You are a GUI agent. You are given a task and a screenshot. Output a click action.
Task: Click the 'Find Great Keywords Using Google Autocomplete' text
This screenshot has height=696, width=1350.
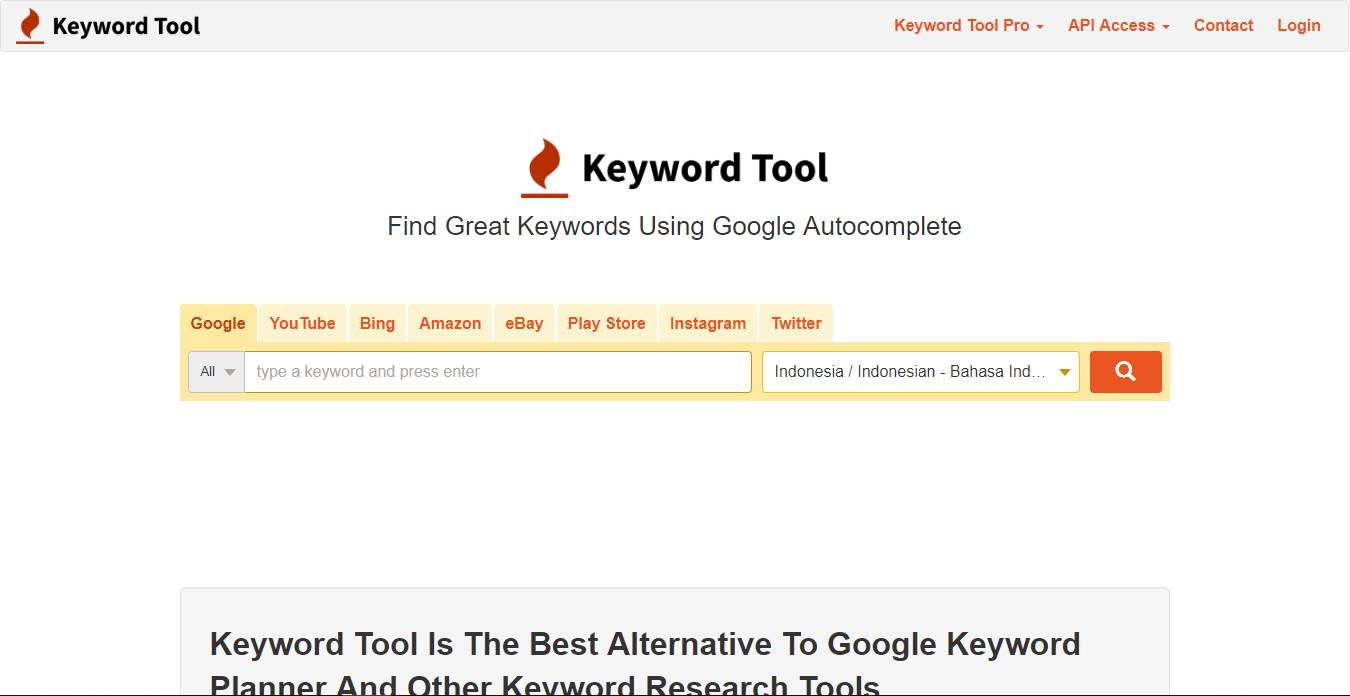pos(675,227)
